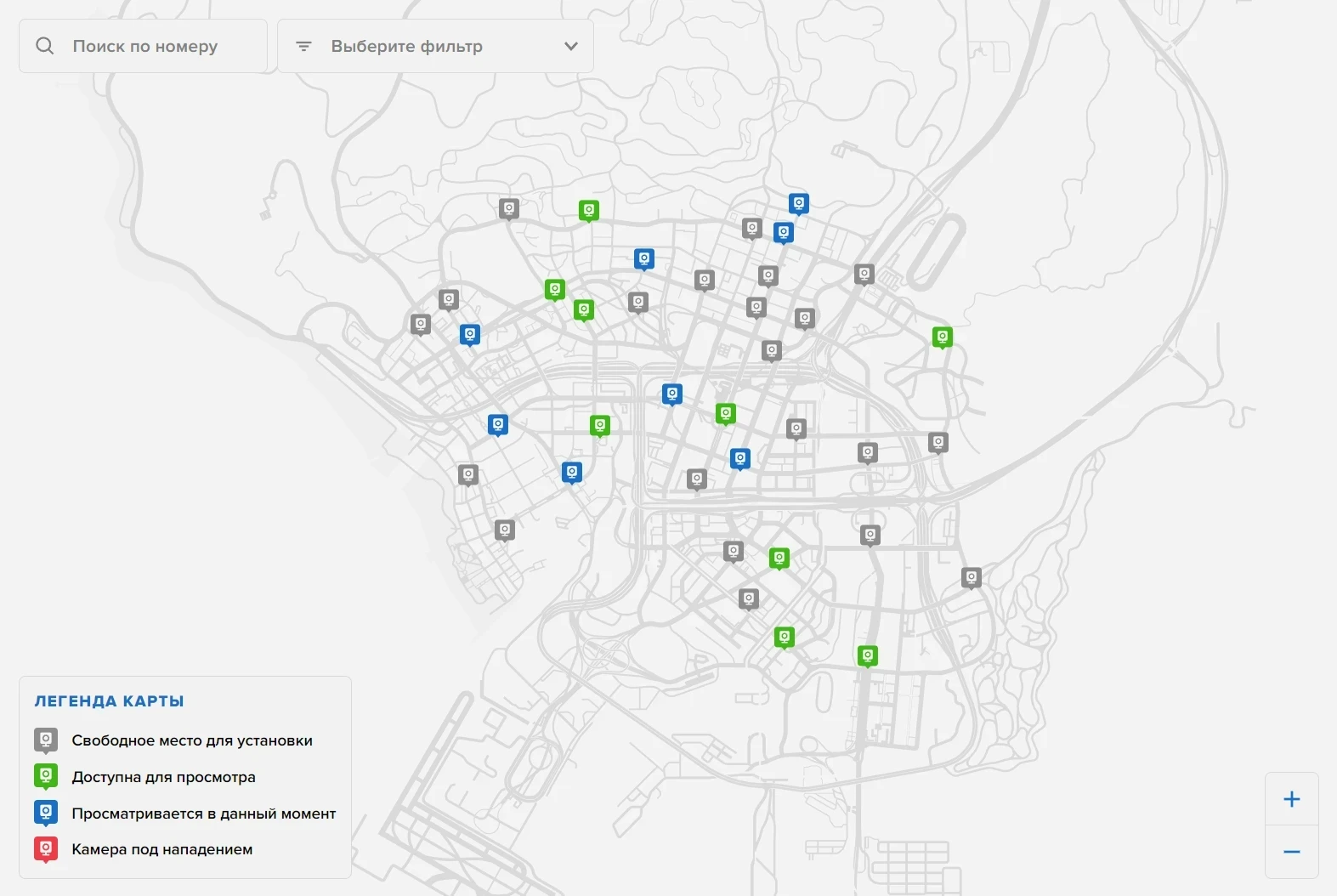
Task: Click the northernmost gray camera marker
Action: [508, 208]
